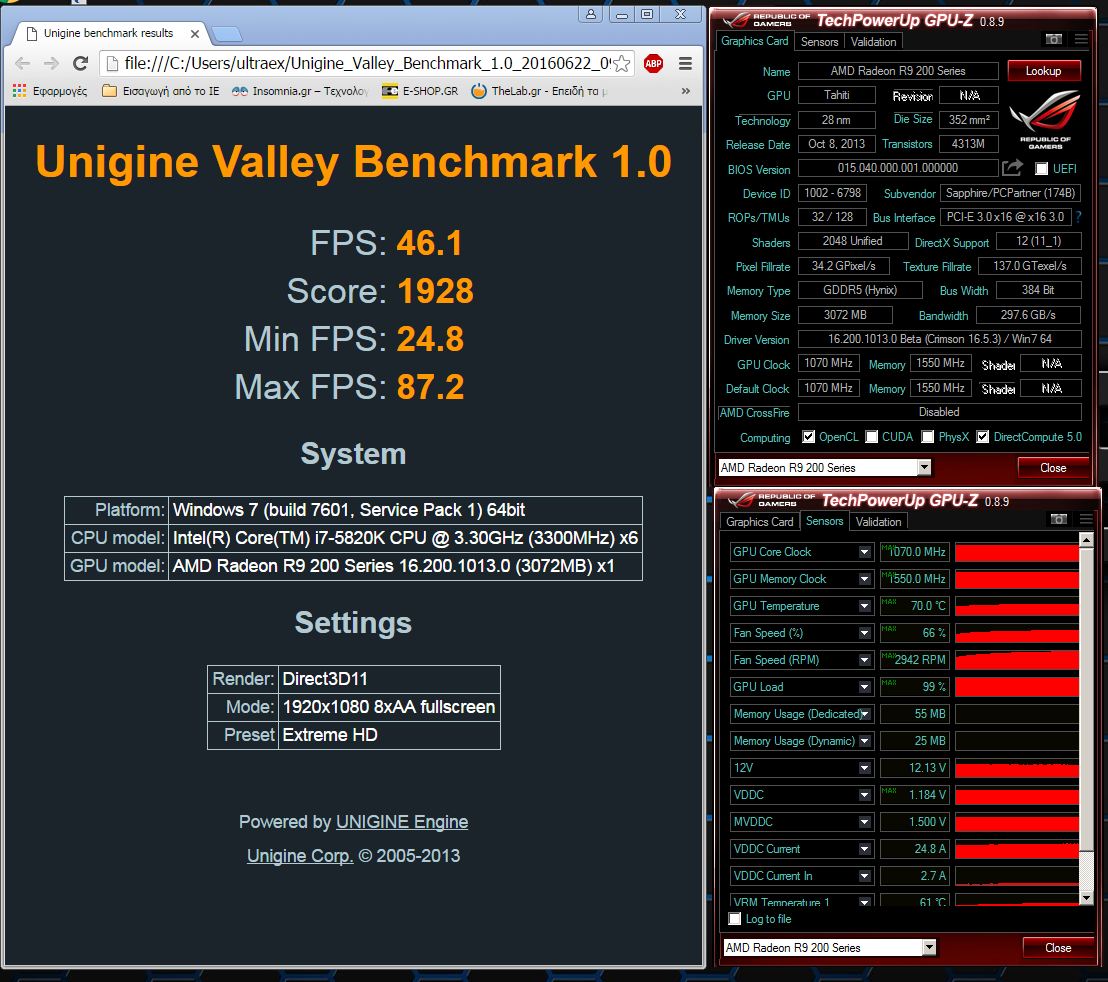Image resolution: width=1108 pixels, height=982 pixels.
Task: Close the Unigine benchmark results tab
Action: click(x=194, y=33)
